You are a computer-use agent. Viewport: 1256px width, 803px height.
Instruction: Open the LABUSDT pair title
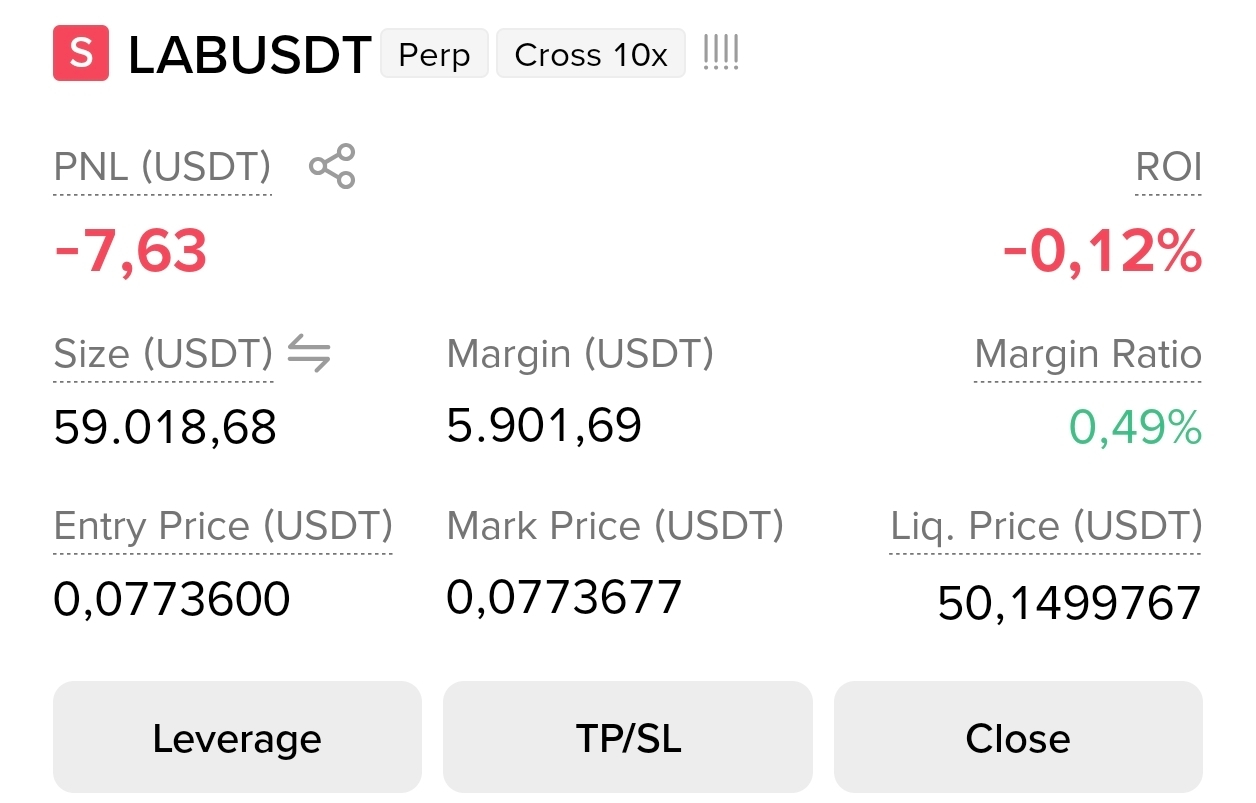[250, 56]
